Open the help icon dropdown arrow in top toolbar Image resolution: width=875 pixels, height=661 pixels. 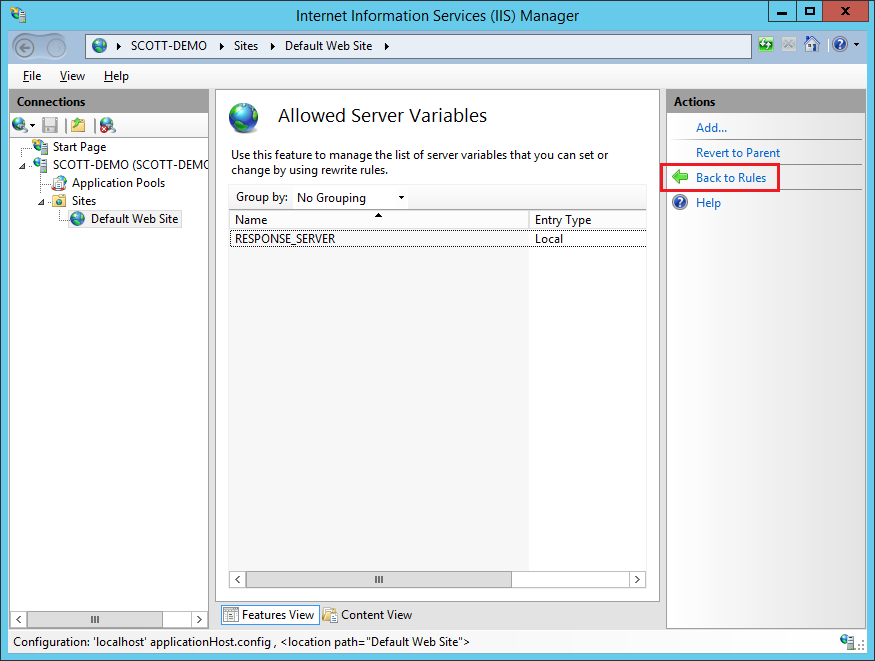(x=857, y=45)
